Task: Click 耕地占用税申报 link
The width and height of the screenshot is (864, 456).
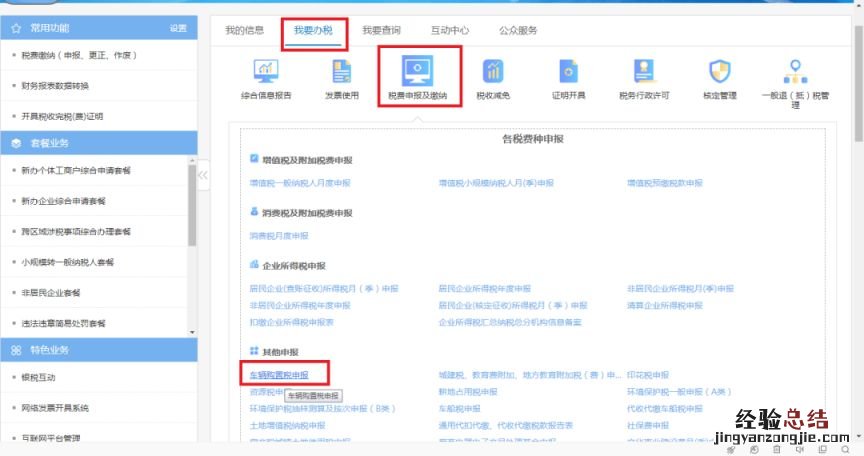Action: tap(468, 392)
